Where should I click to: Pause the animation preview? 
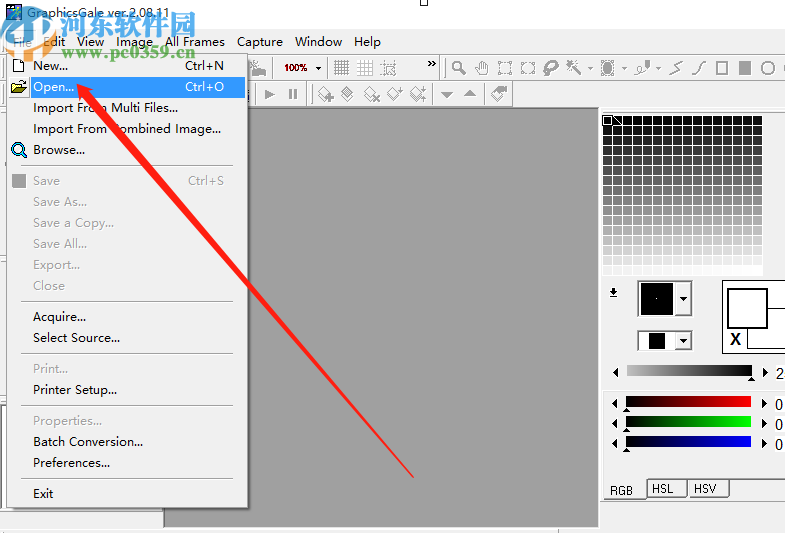click(293, 94)
